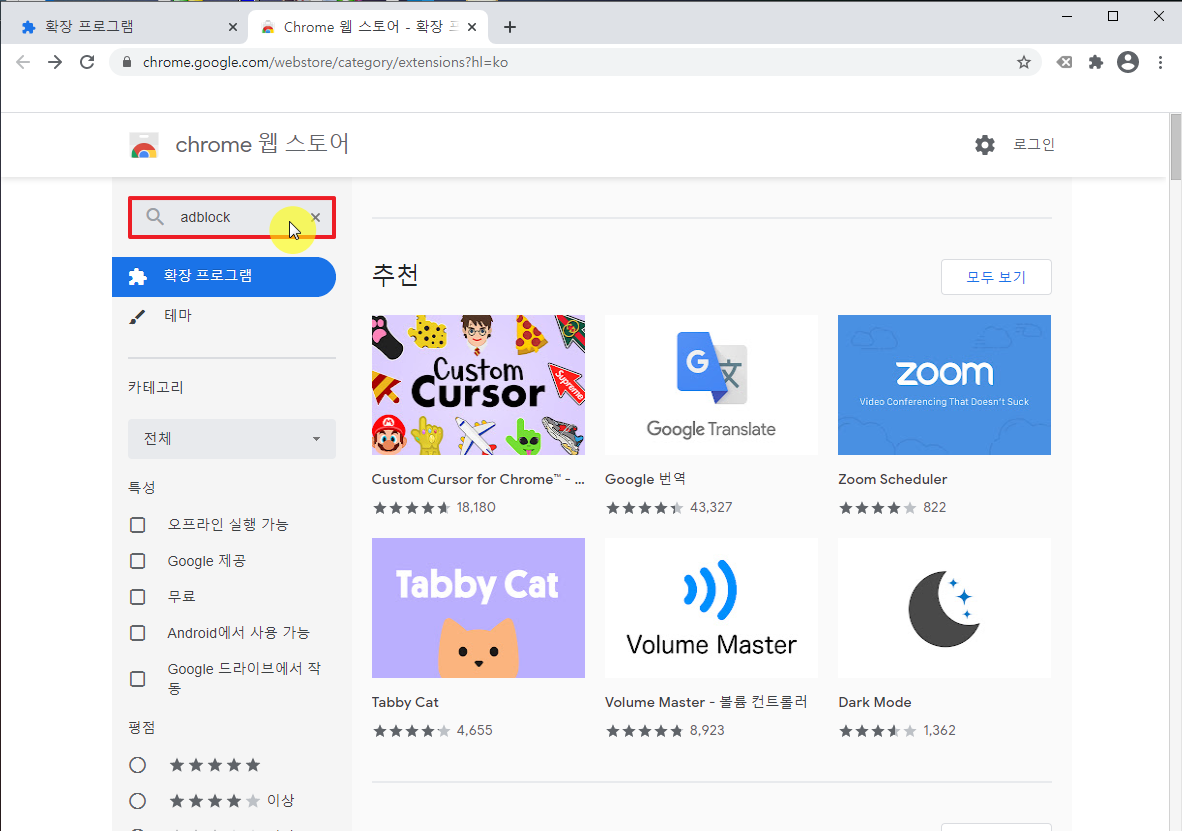Viewport: 1182px width, 831px height.
Task: Click Volume Master - 볼륨 컨트롤러 title
Action: (706, 703)
